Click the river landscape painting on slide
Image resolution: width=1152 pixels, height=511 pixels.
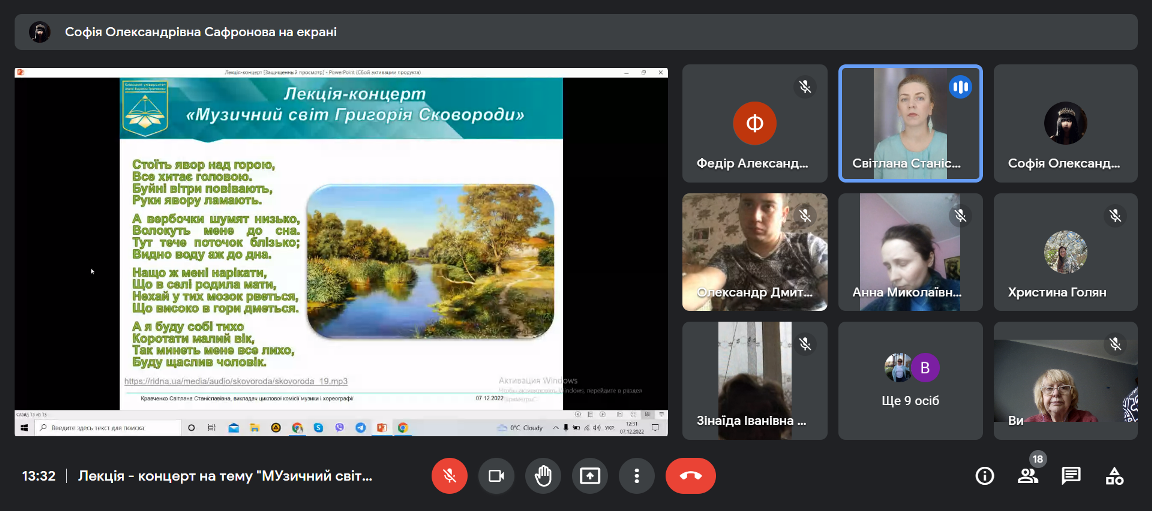(x=430, y=260)
